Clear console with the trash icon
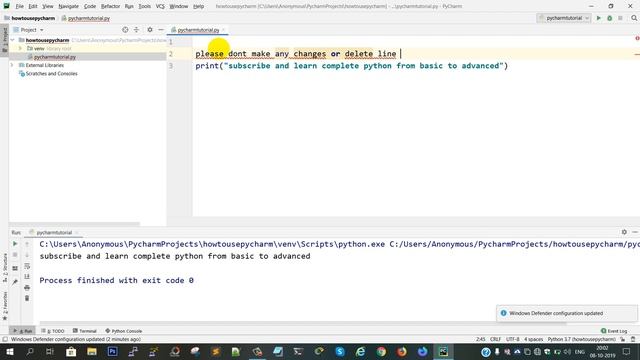Screen dimensions: 640x360 point(27,298)
